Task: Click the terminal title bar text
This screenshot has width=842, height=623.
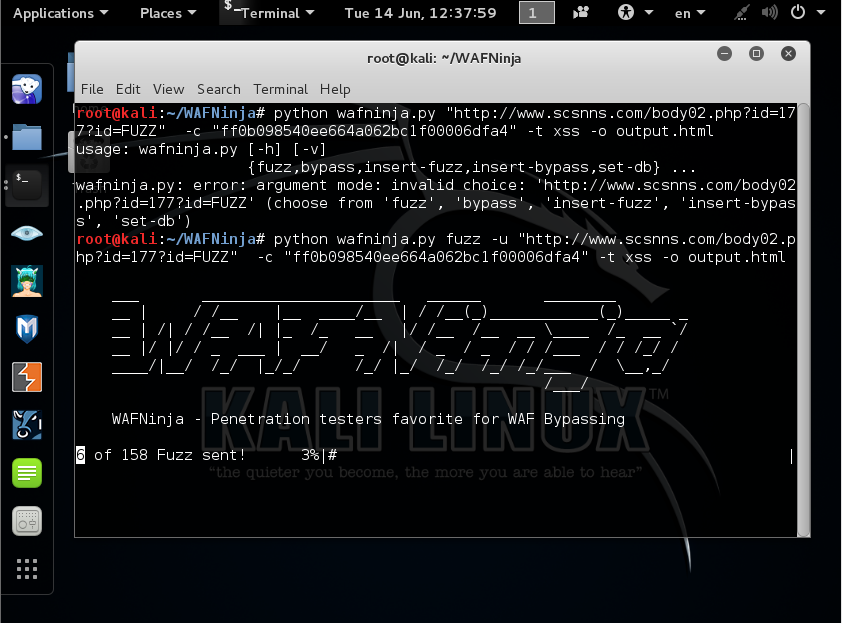Action: (444, 58)
